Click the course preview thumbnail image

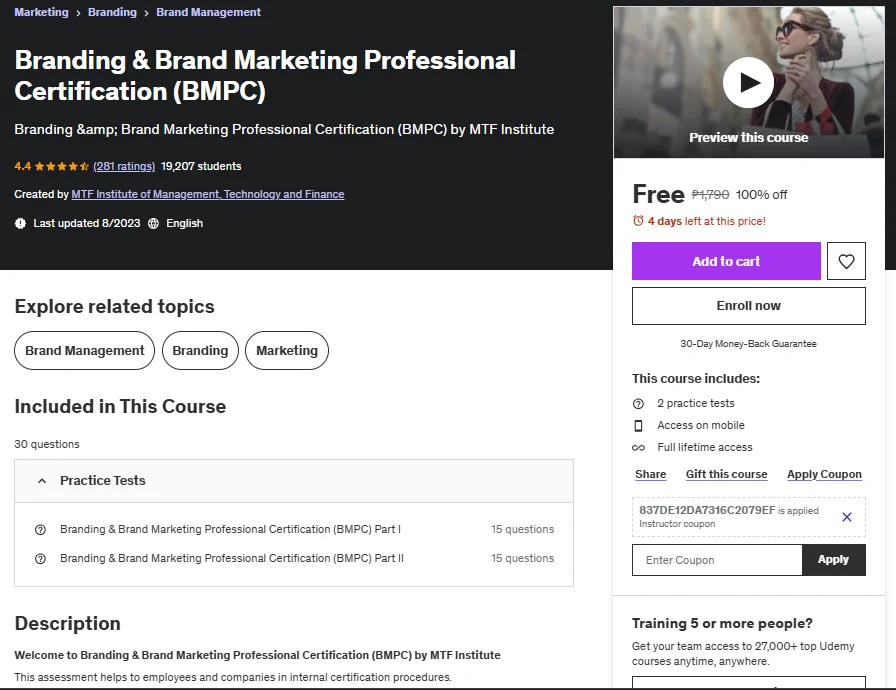[749, 82]
